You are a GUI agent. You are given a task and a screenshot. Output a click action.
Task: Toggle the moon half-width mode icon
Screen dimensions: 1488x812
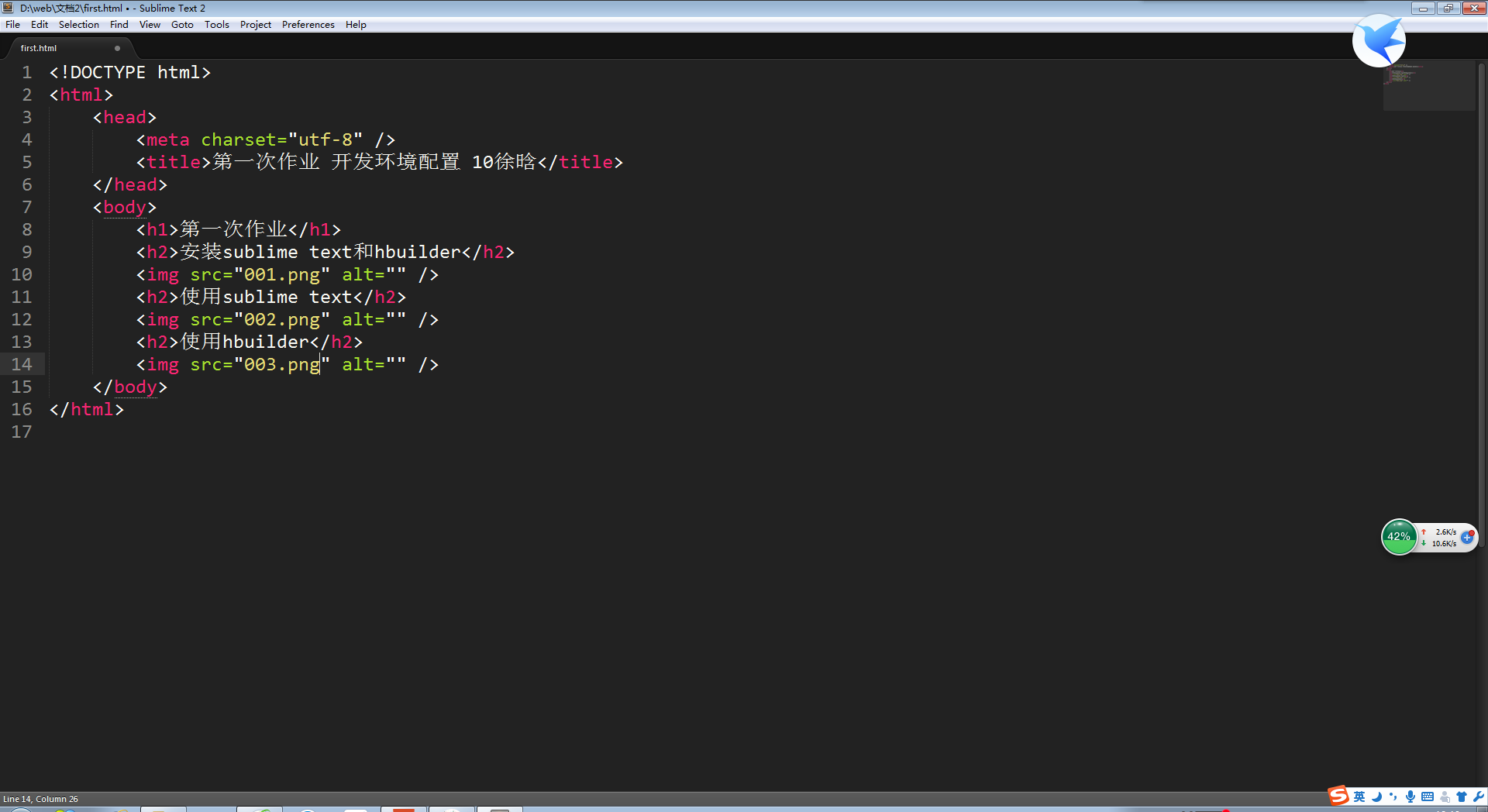[x=1376, y=797]
